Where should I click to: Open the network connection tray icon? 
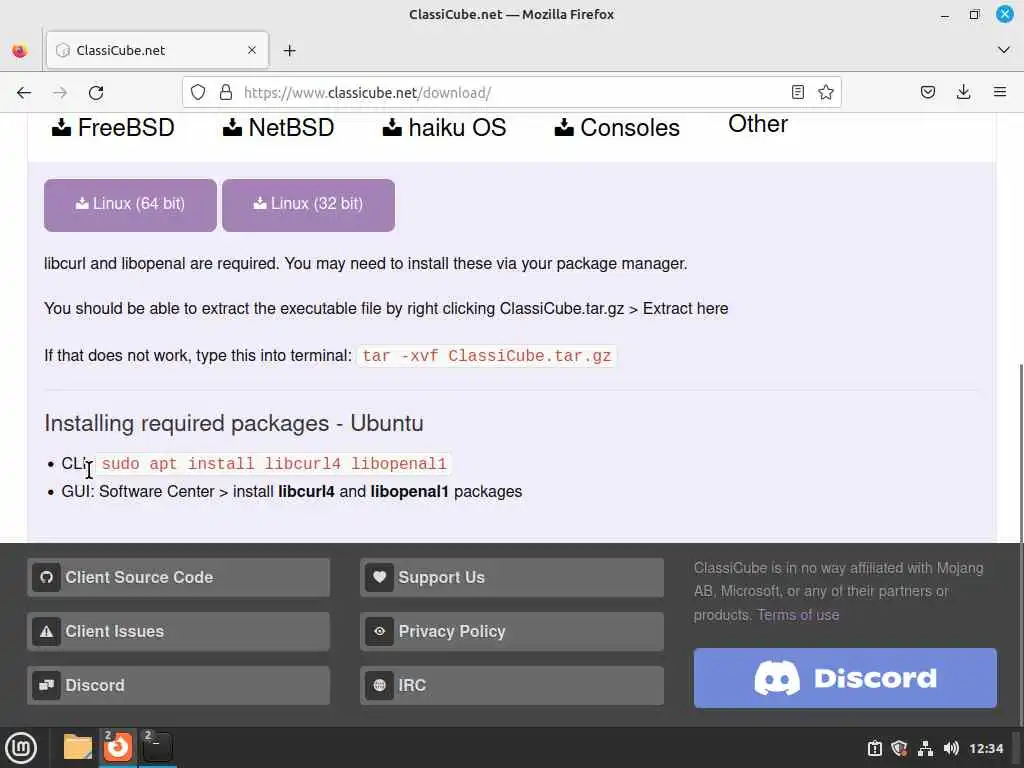[x=925, y=748]
